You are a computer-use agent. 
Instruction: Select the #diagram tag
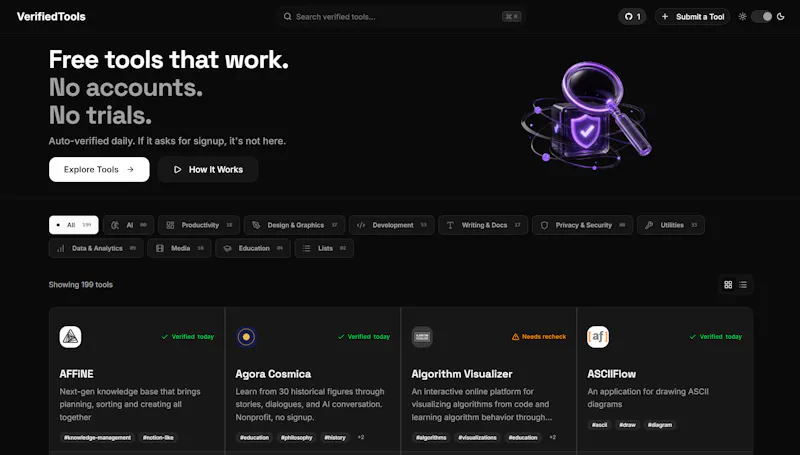pyautogui.click(x=660, y=425)
